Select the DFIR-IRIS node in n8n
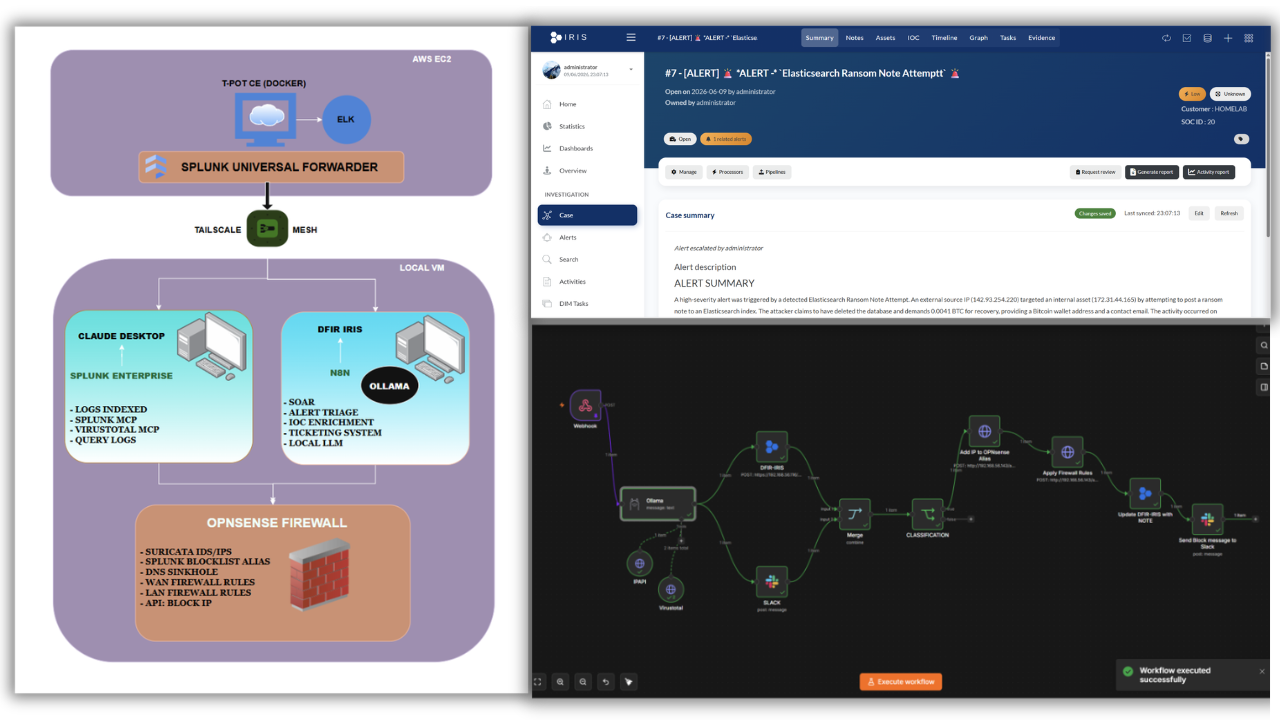The image size is (1280, 720). coord(772,447)
